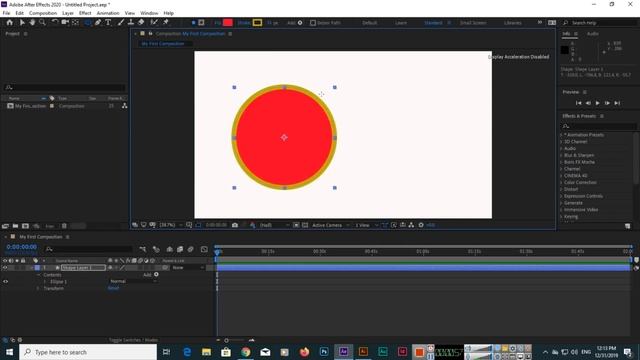Click the current time 0:00:00:00 in timeline
This screenshot has height=360, width=640.
22,247
